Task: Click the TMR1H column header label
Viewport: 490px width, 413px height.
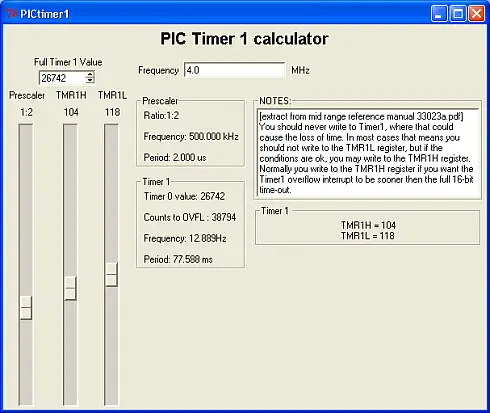Action: pos(71,95)
